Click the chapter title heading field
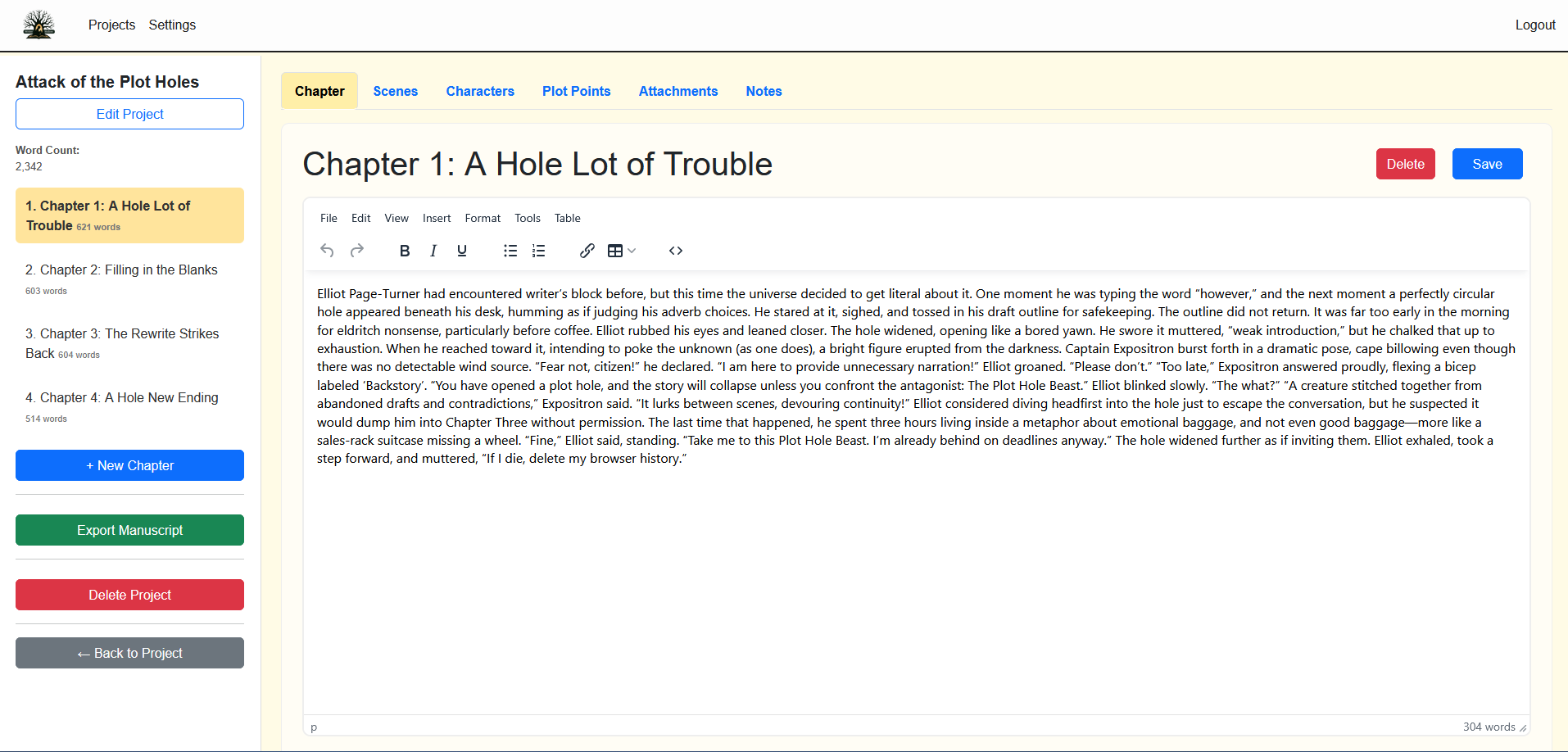Image resolution: width=1568 pixels, height=752 pixels. click(537, 164)
